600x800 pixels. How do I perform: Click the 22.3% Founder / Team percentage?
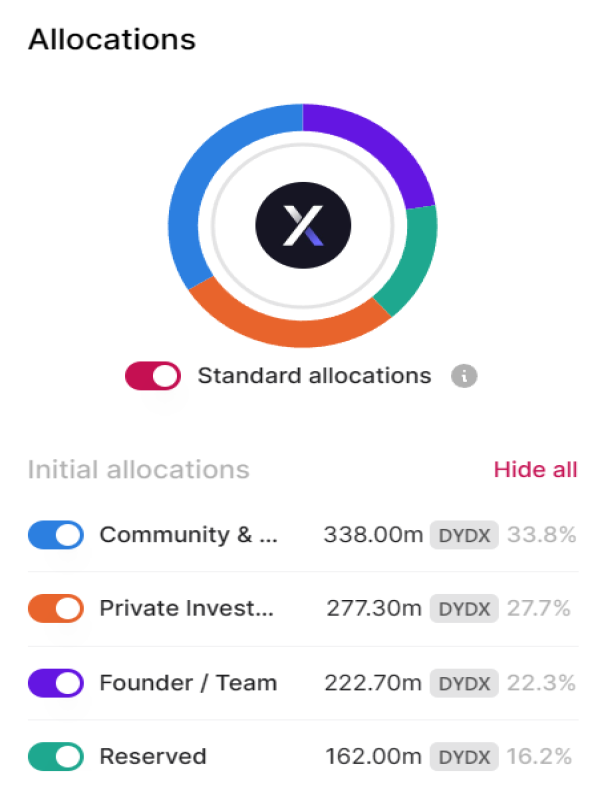[541, 683]
